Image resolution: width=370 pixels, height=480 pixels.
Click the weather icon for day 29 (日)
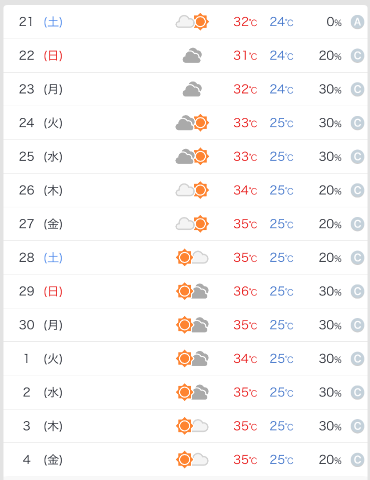click(192, 291)
